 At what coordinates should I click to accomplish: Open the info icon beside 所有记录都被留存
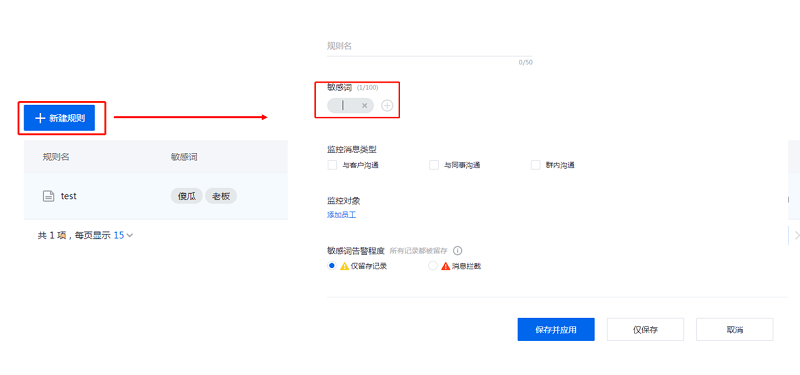click(458, 251)
